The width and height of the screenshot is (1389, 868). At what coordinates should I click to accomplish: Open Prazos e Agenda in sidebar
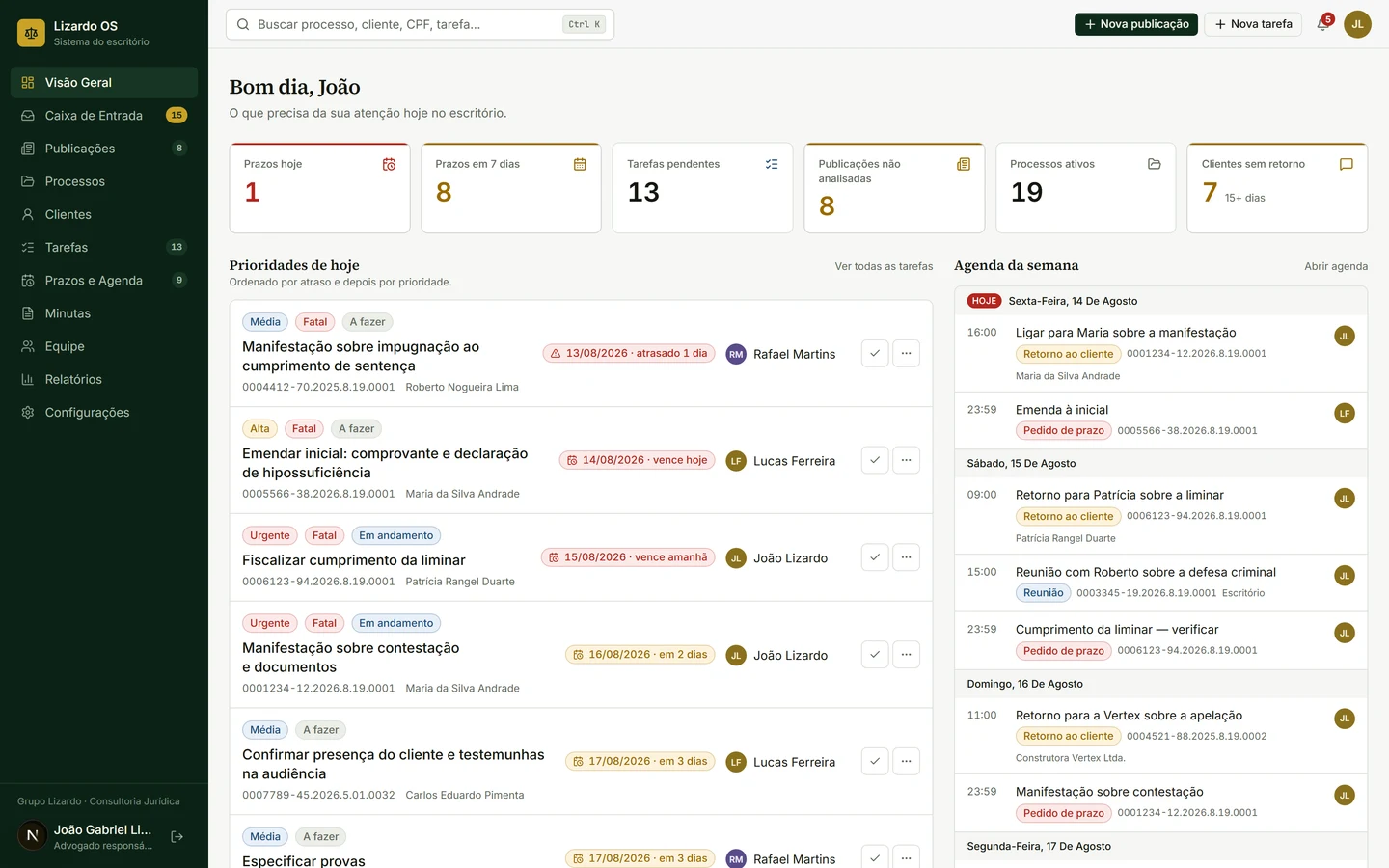coord(104,280)
